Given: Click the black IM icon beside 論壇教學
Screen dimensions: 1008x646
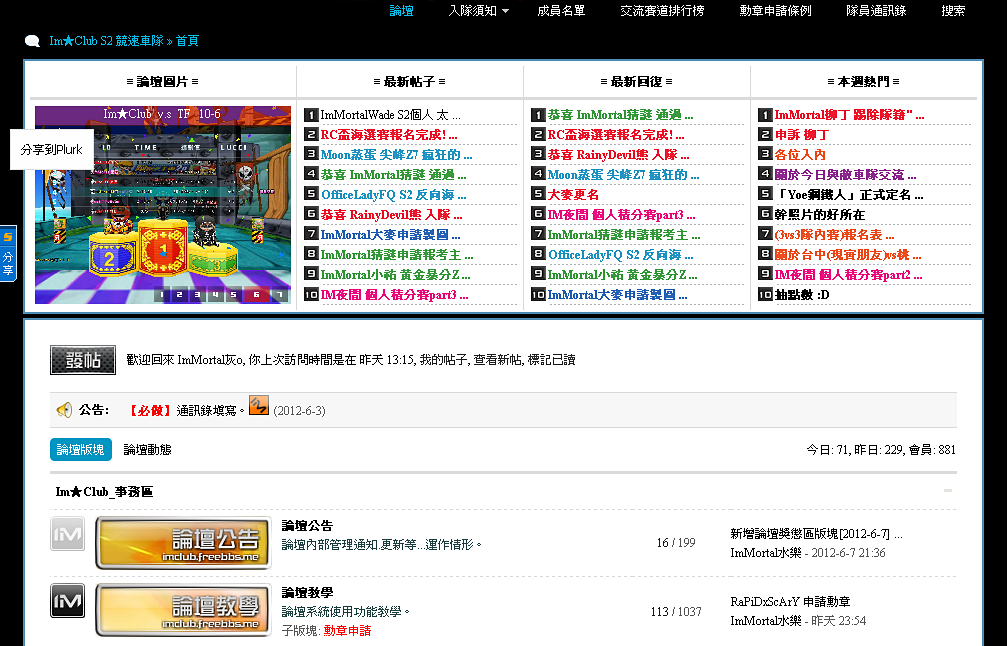Looking at the screenshot, I should click(68, 600).
